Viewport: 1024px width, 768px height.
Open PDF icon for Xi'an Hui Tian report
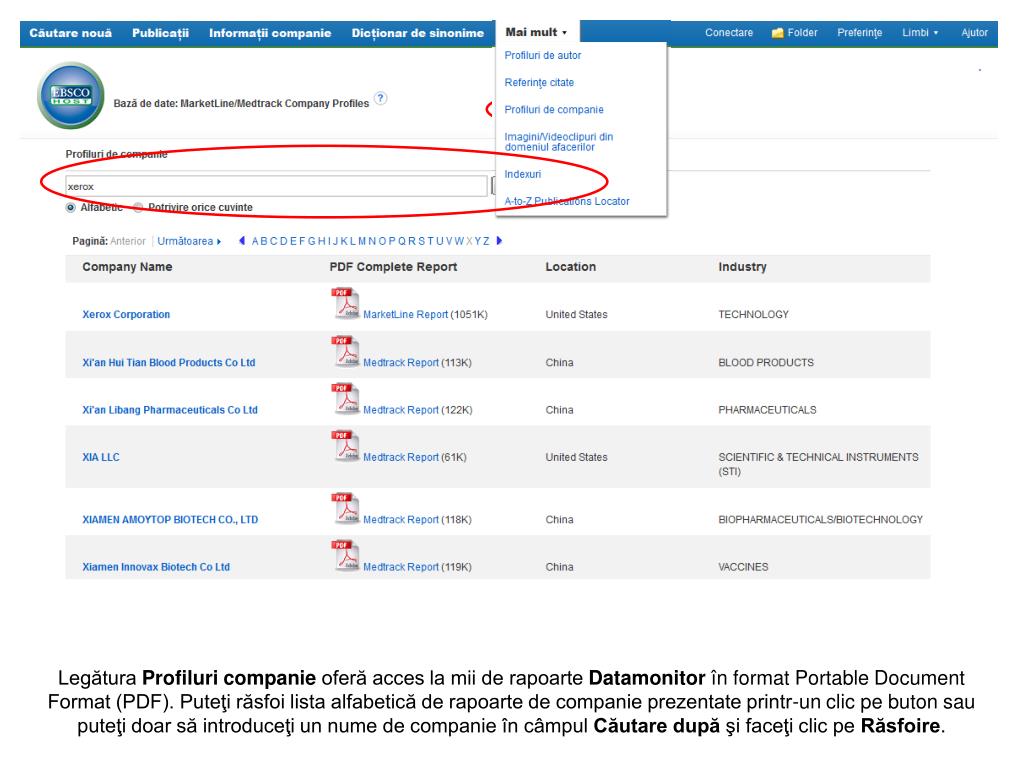[x=345, y=352]
